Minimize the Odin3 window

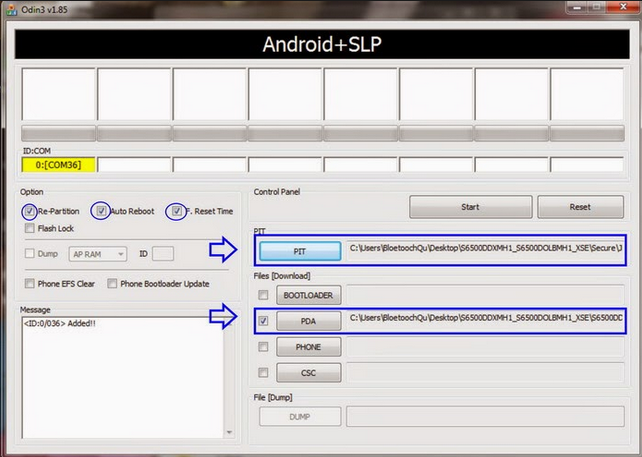click(x=578, y=7)
